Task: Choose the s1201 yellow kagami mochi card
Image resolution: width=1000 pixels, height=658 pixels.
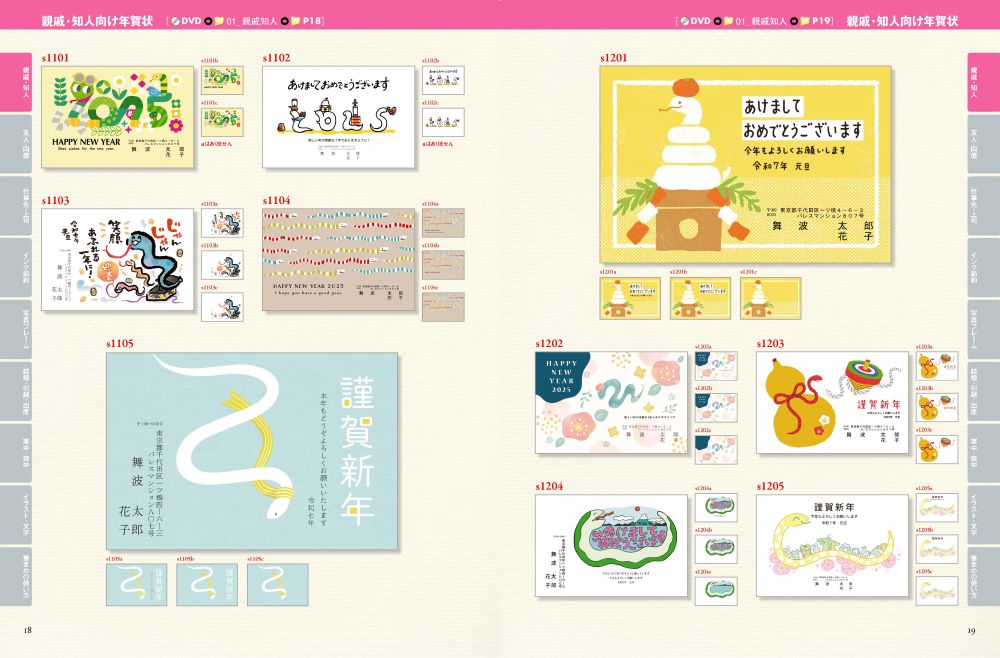Action: (746, 165)
